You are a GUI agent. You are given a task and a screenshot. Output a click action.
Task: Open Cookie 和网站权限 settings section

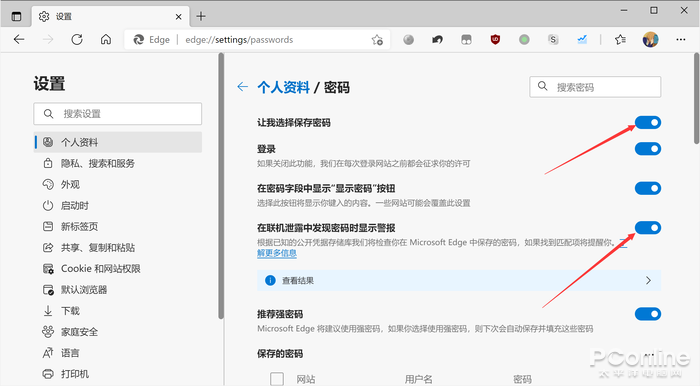92,268
